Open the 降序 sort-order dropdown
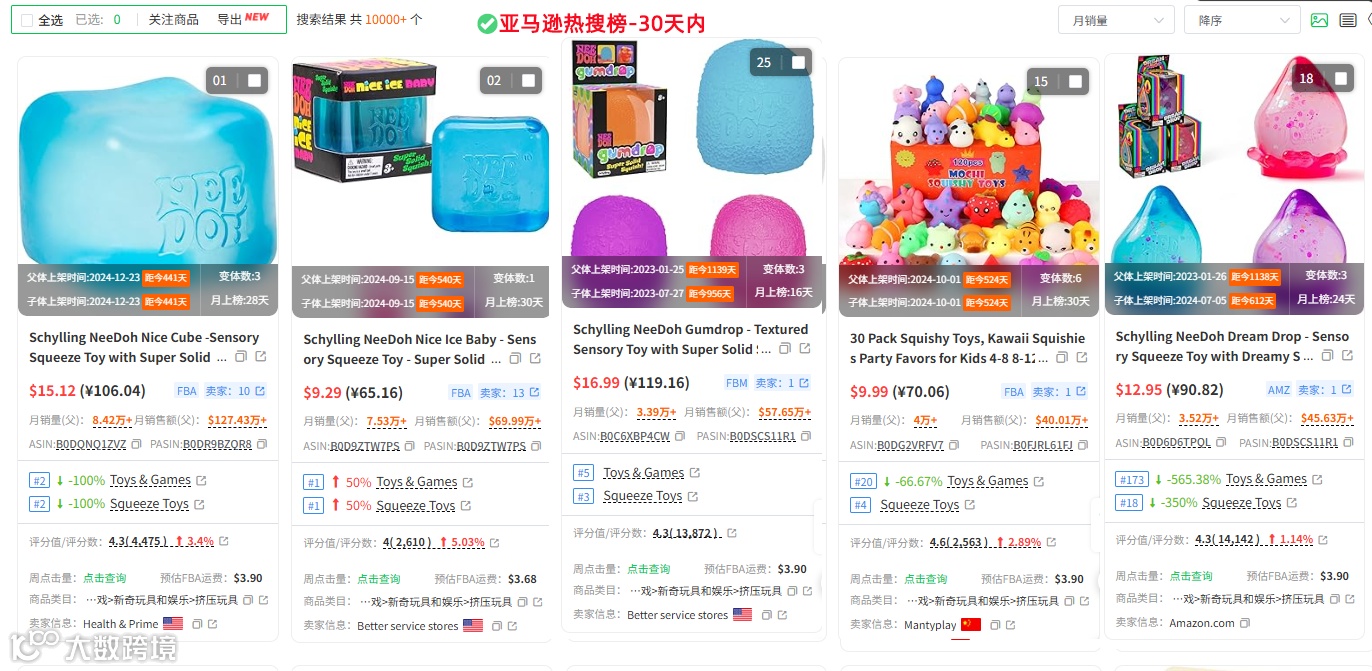This screenshot has width=1372, height=671. [x=1242, y=20]
